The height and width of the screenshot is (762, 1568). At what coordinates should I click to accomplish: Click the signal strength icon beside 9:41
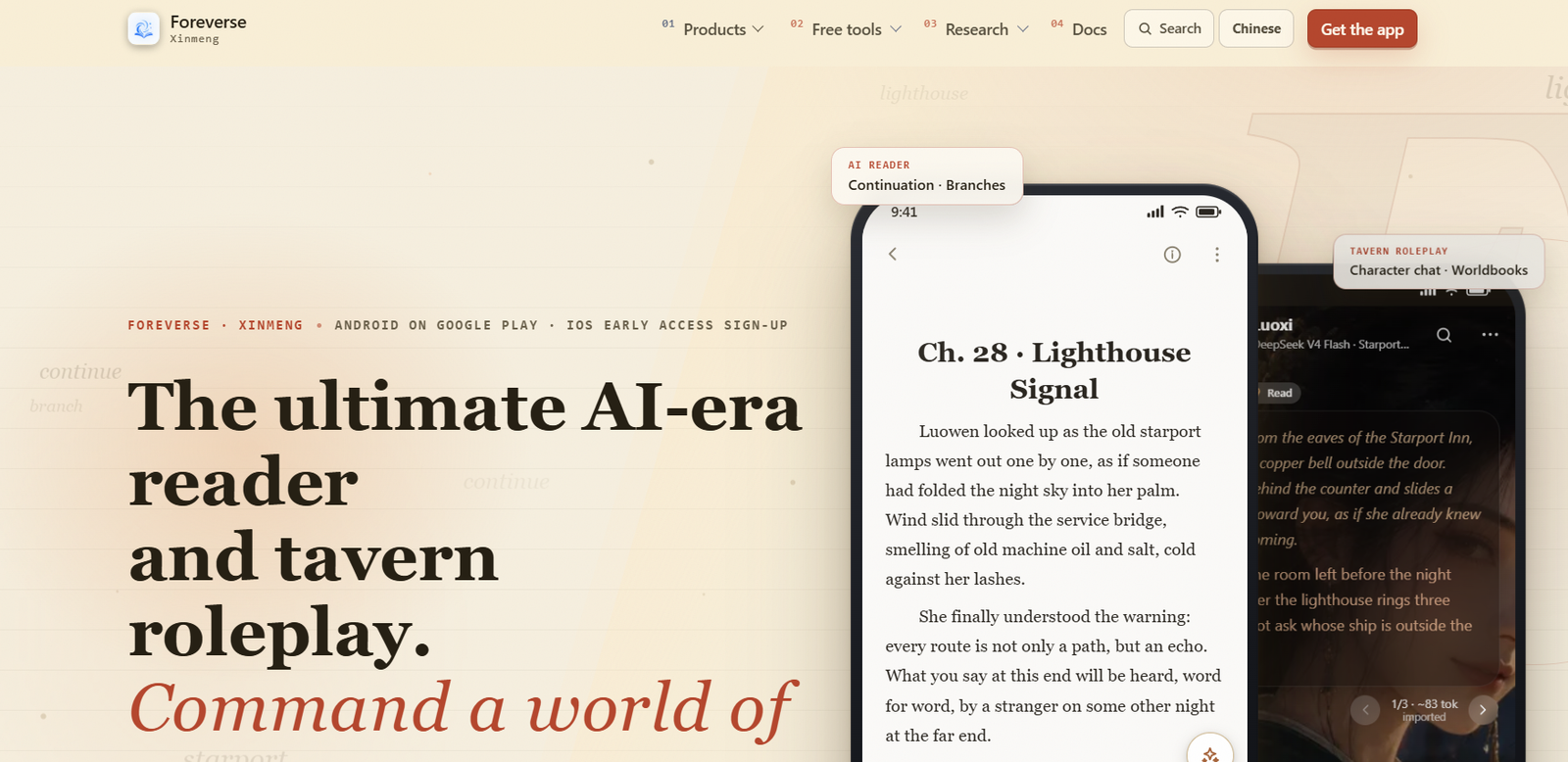[x=1155, y=212]
